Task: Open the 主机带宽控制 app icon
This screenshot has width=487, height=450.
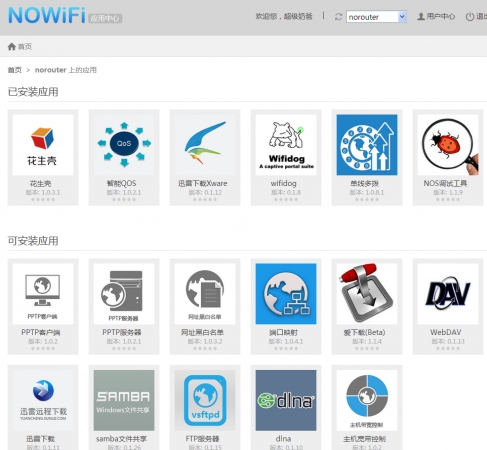Action: [x=367, y=400]
